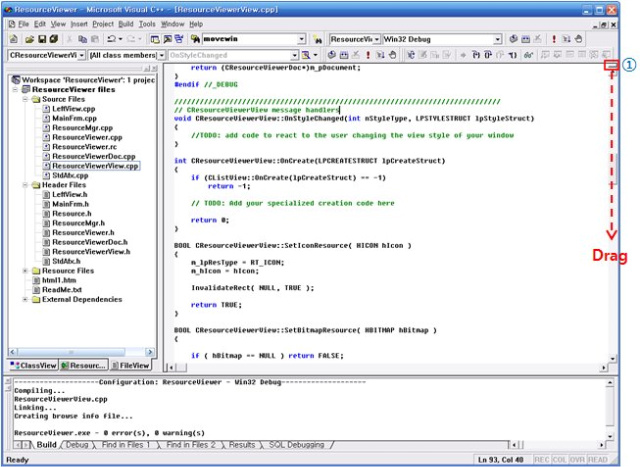Expand the External Dependencies folder
Screen dimensions: 640x467
pos(25,299)
